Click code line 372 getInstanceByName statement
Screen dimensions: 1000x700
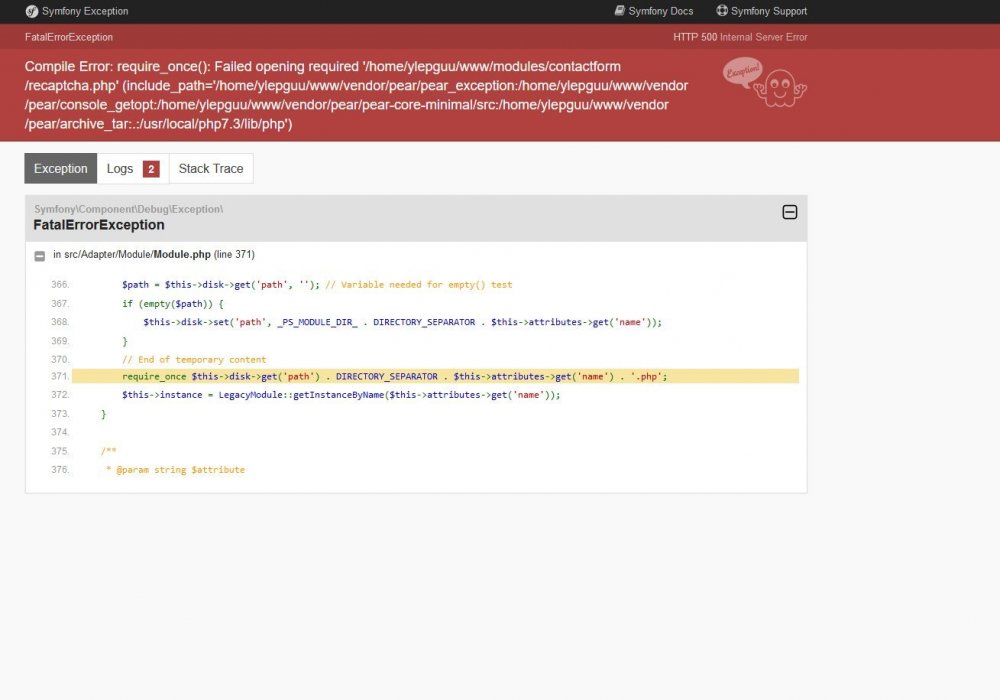tap(341, 395)
